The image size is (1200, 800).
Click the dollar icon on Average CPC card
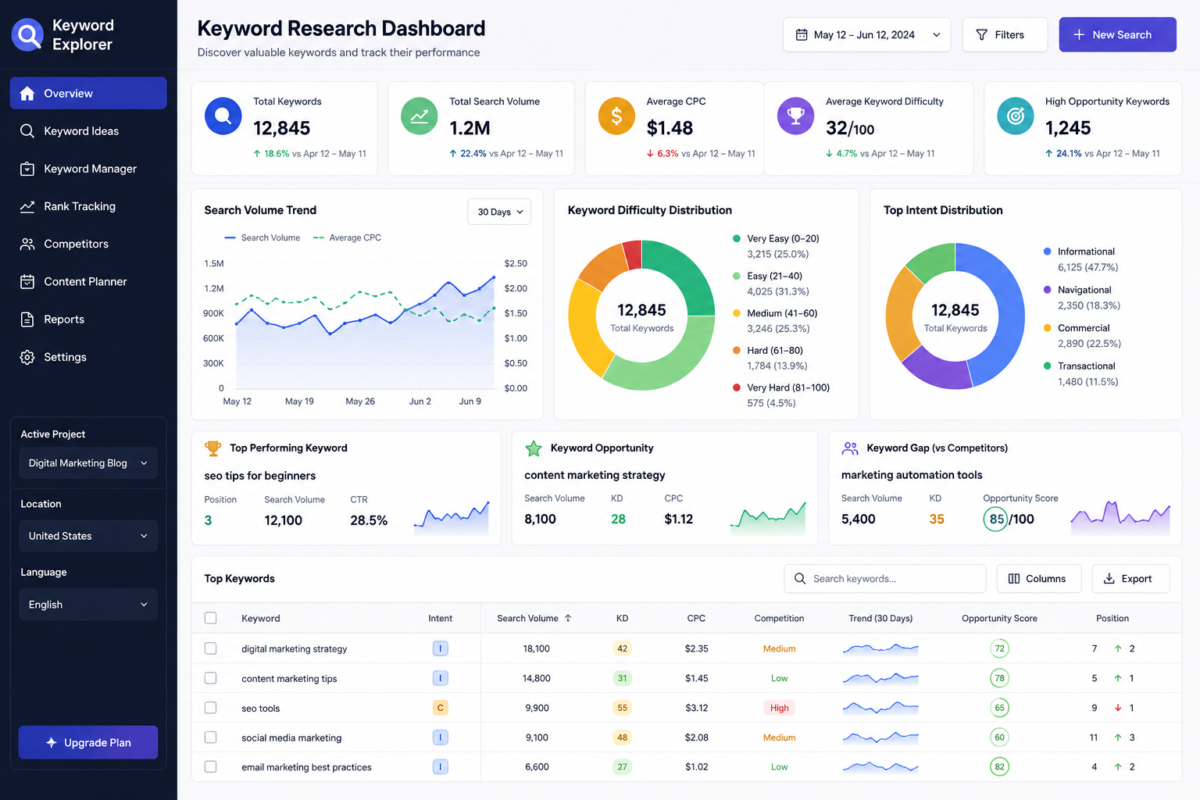616,116
